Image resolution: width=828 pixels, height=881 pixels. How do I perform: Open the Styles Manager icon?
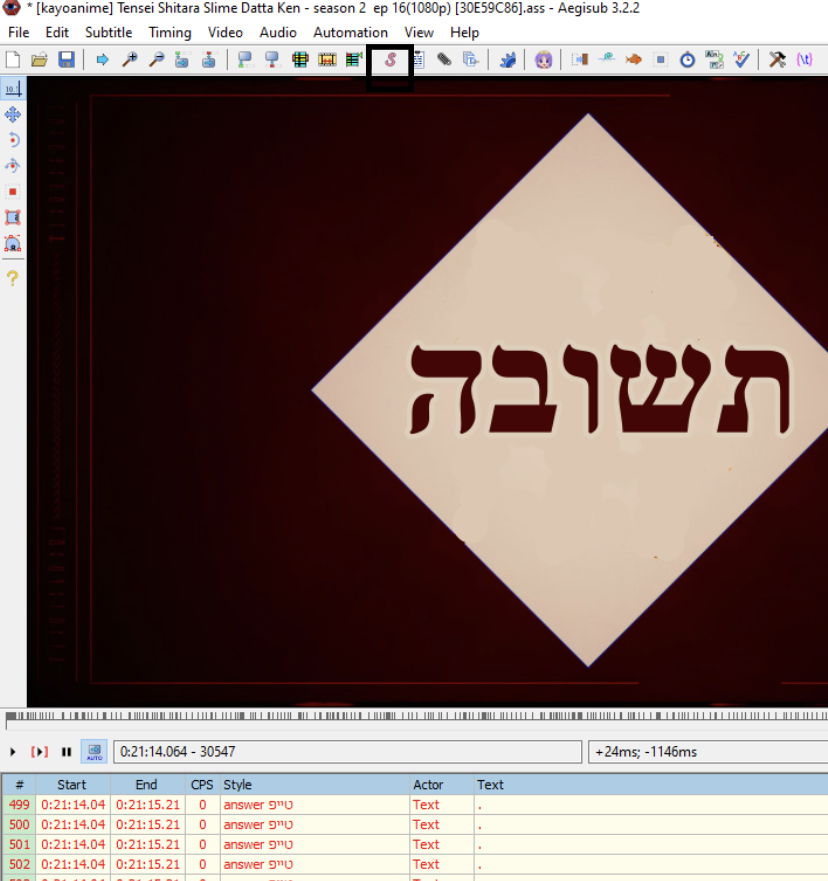pos(390,60)
